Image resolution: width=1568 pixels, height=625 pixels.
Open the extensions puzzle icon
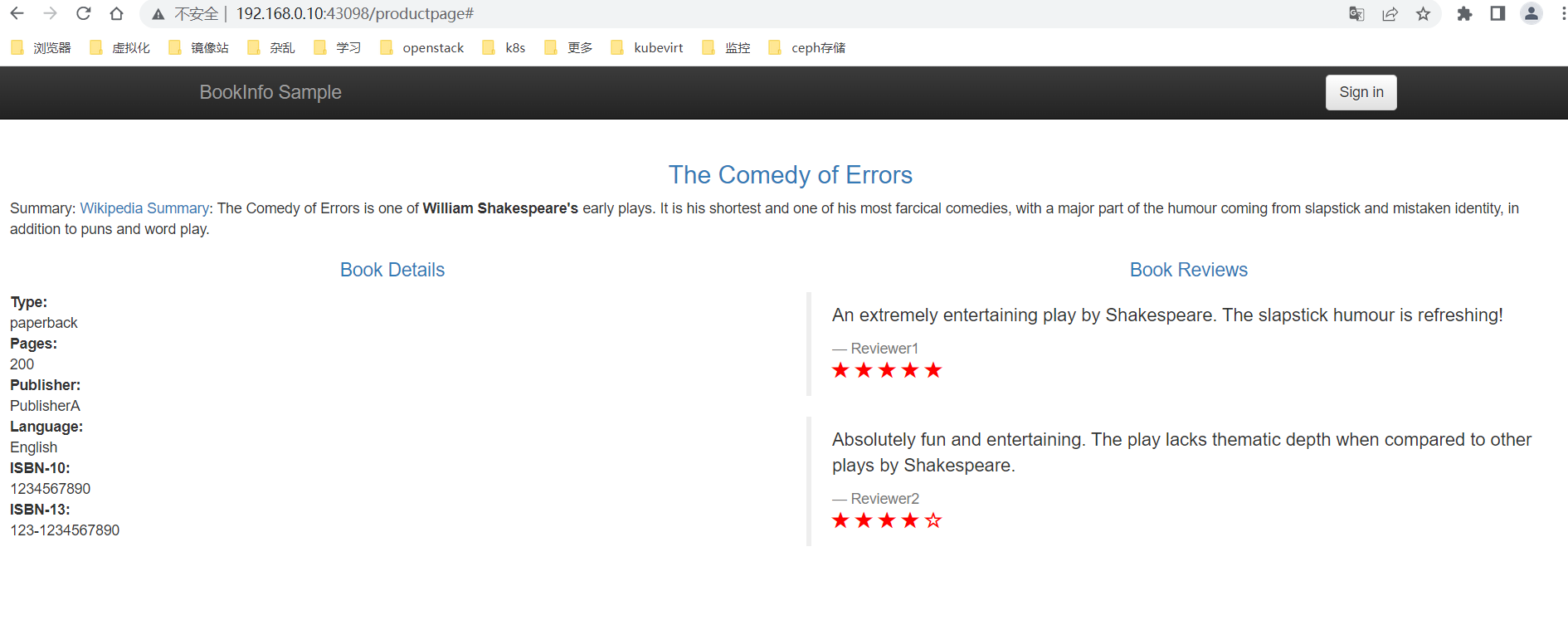(1464, 13)
